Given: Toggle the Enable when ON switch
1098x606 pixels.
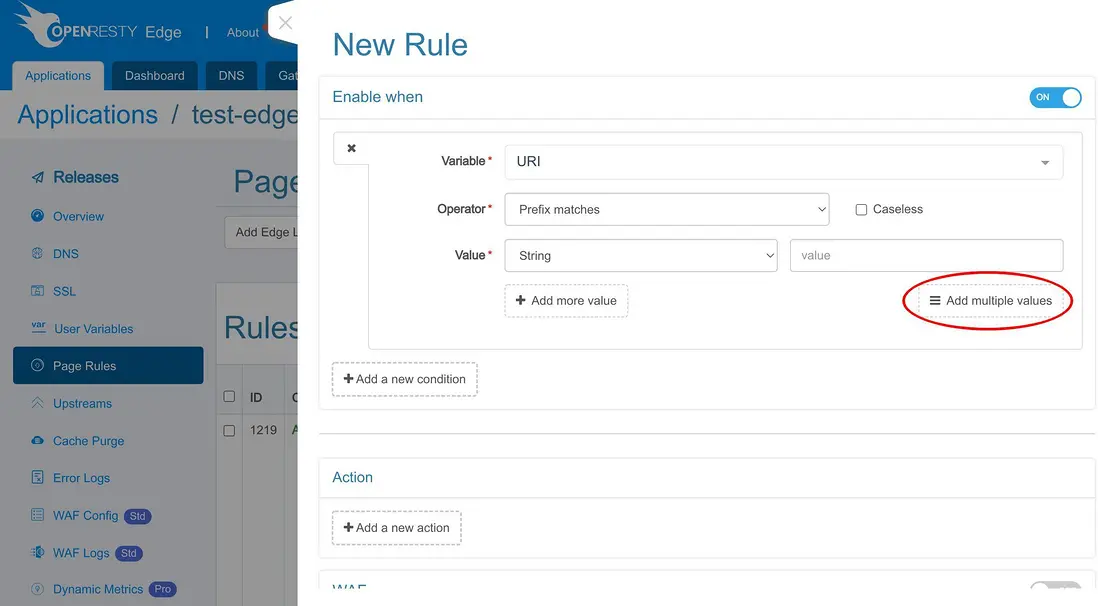Looking at the screenshot, I should click(x=1055, y=97).
